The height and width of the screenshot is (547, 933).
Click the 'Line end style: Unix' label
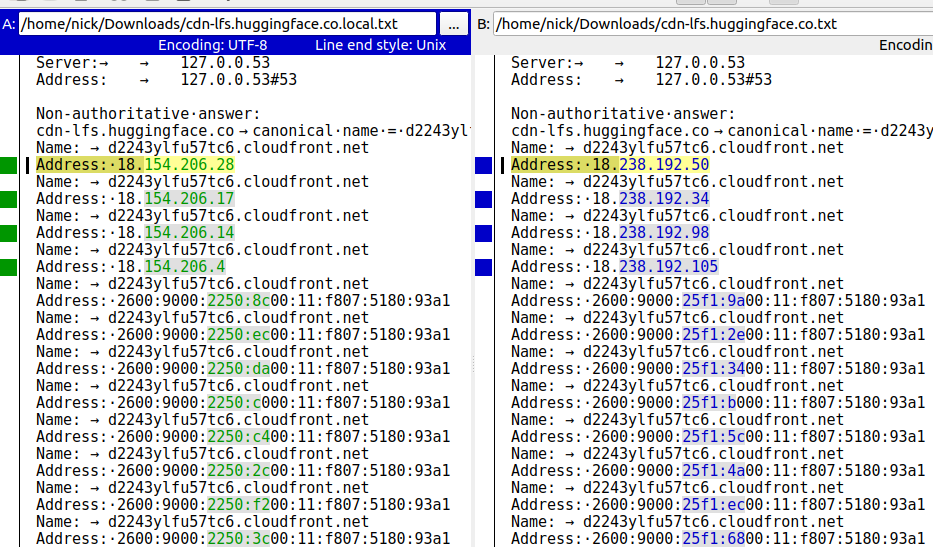tap(381, 45)
